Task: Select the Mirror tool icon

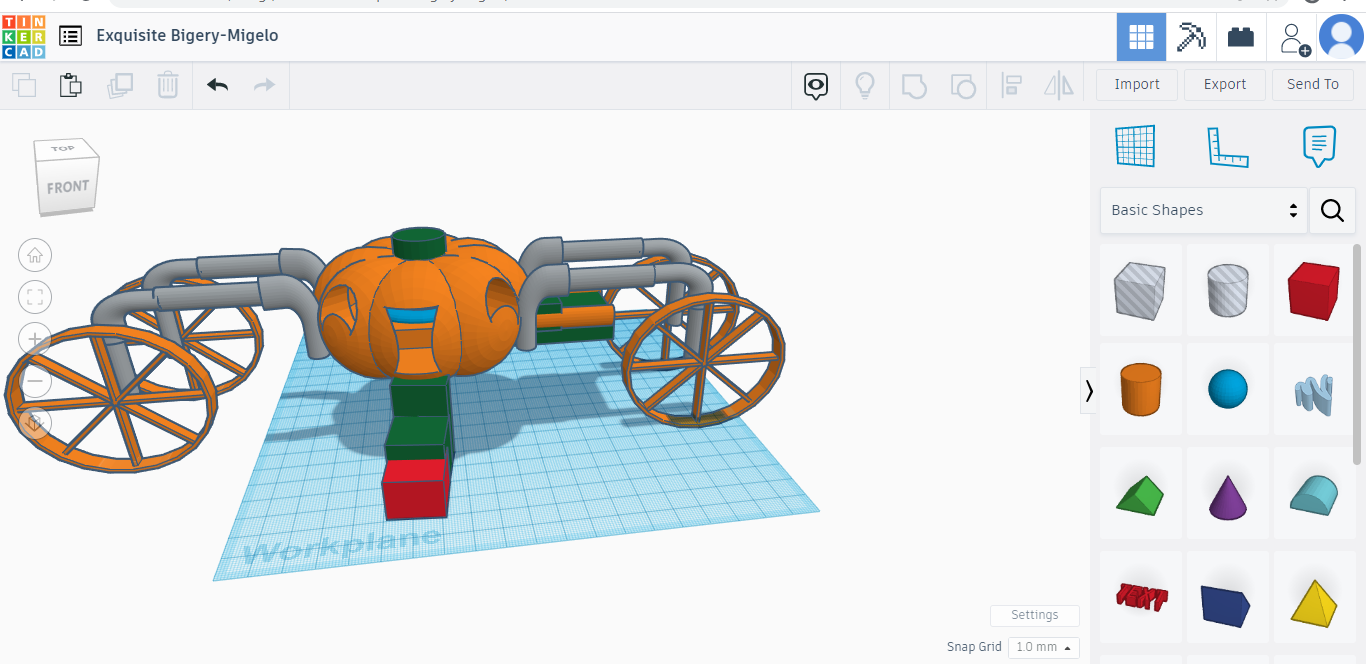Action: (1058, 85)
